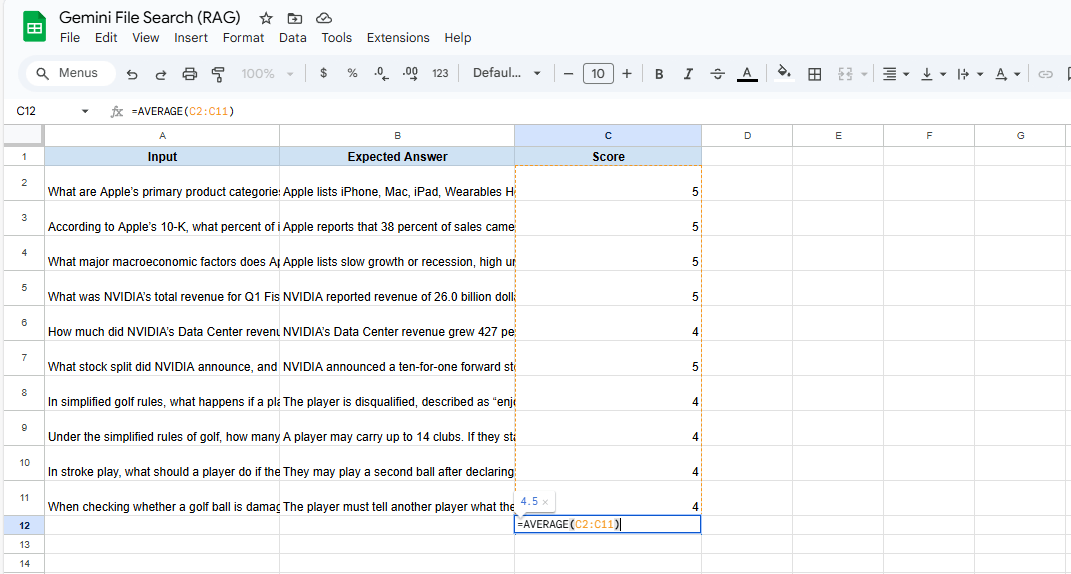The height and width of the screenshot is (574, 1071).
Task: Click the Menus search button
Action: click(x=66, y=73)
